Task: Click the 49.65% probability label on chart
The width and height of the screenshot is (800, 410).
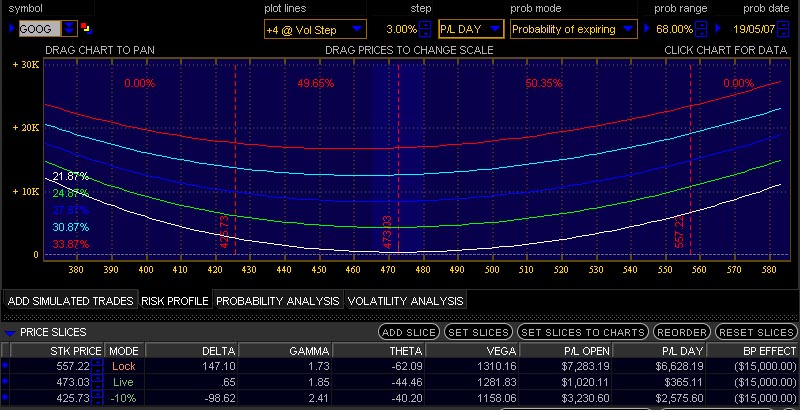Action: [316, 83]
